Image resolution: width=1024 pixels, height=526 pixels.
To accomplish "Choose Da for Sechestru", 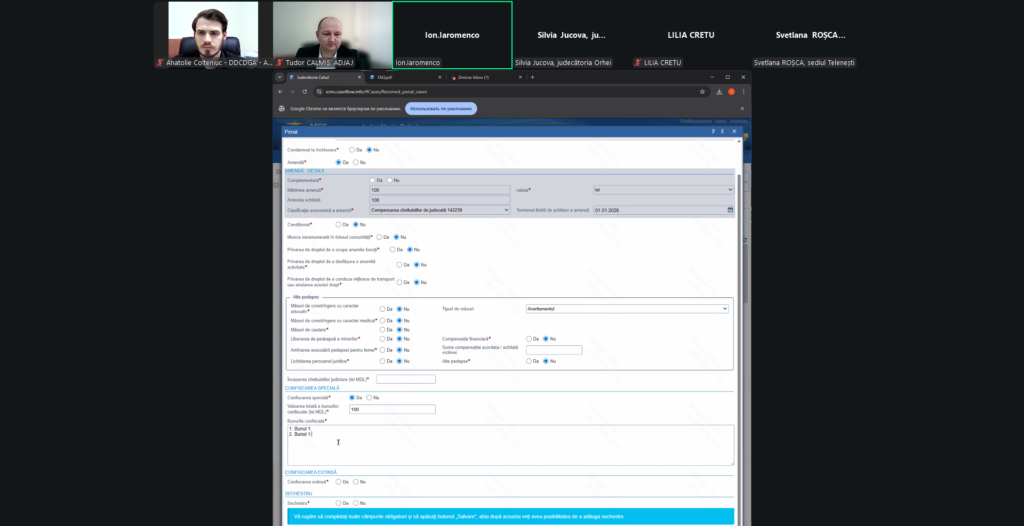I will coord(338,503).
